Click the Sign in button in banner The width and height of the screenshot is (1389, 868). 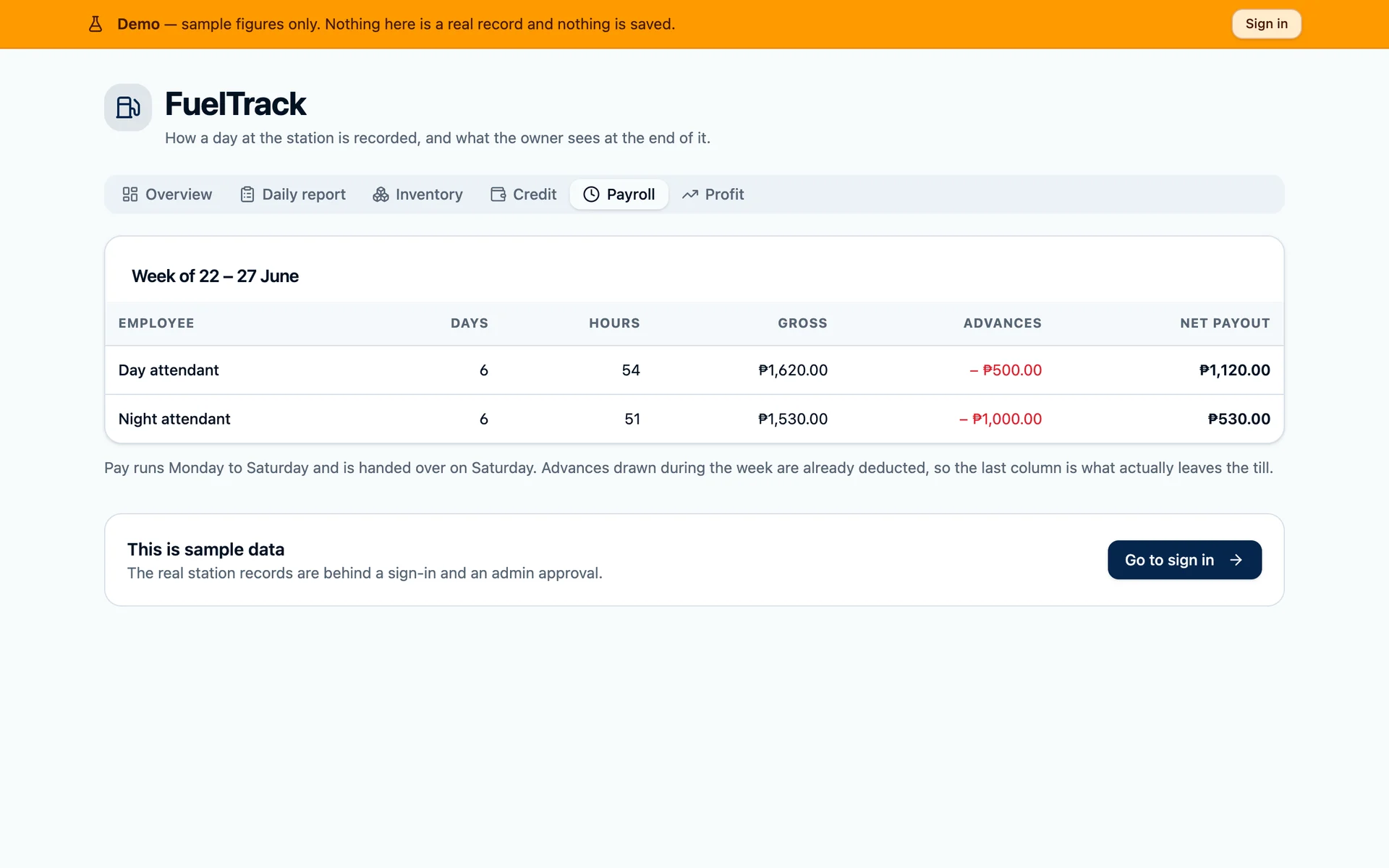tap(1266, 24)
